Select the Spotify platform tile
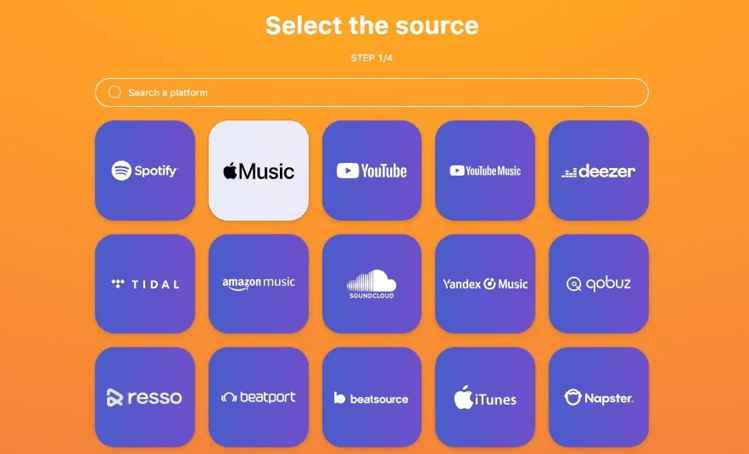This screenshot has width=749, height=454. click(145, 171)
